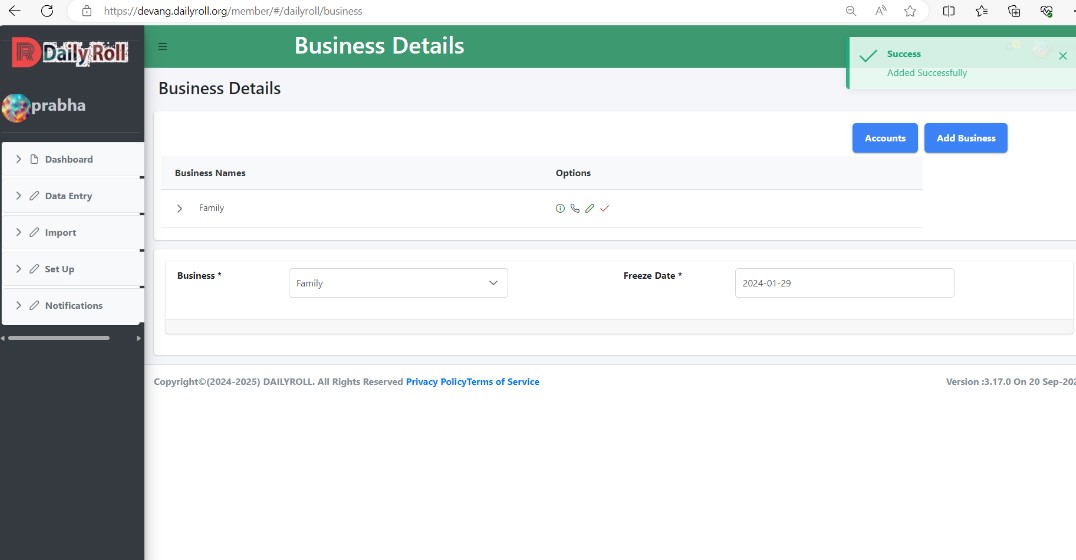Click the Set Up pencil icon
The width and height of the screenshot is (1076, 560).
pos(34,269)
